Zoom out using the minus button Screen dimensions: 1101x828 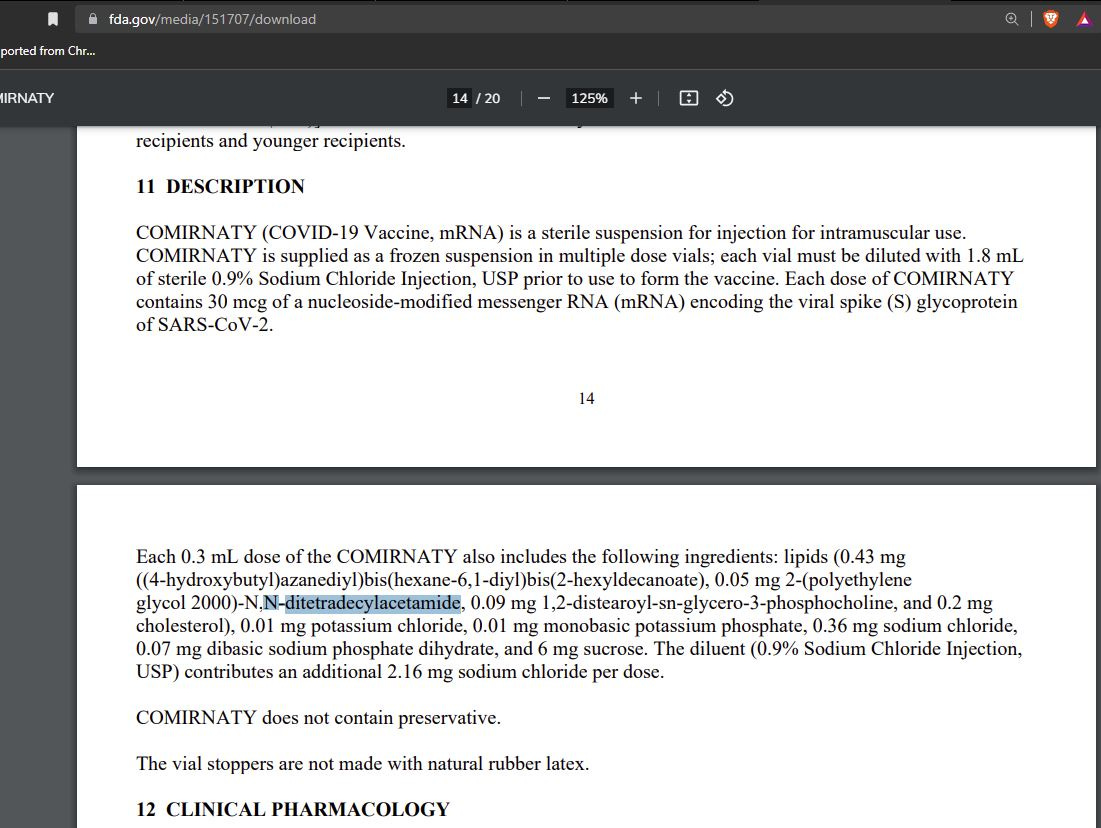point(543,98)
